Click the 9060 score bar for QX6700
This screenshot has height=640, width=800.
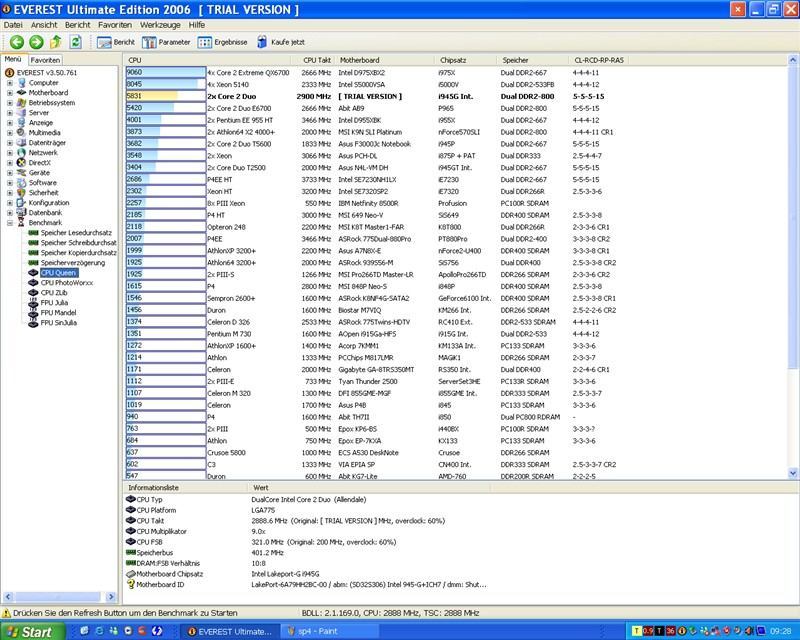pos(166,72)
